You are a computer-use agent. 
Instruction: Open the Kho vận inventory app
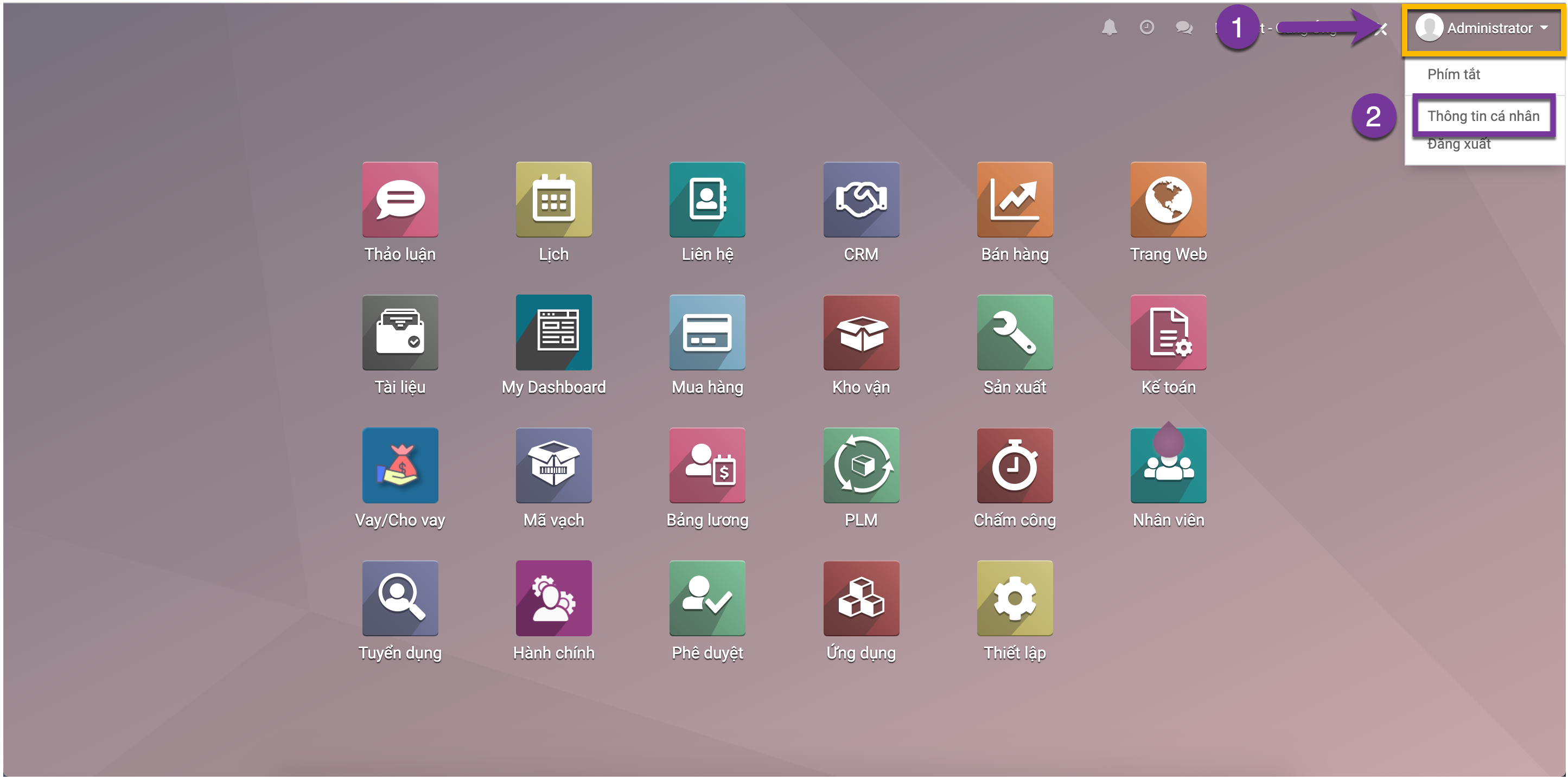tap(861, 332)
